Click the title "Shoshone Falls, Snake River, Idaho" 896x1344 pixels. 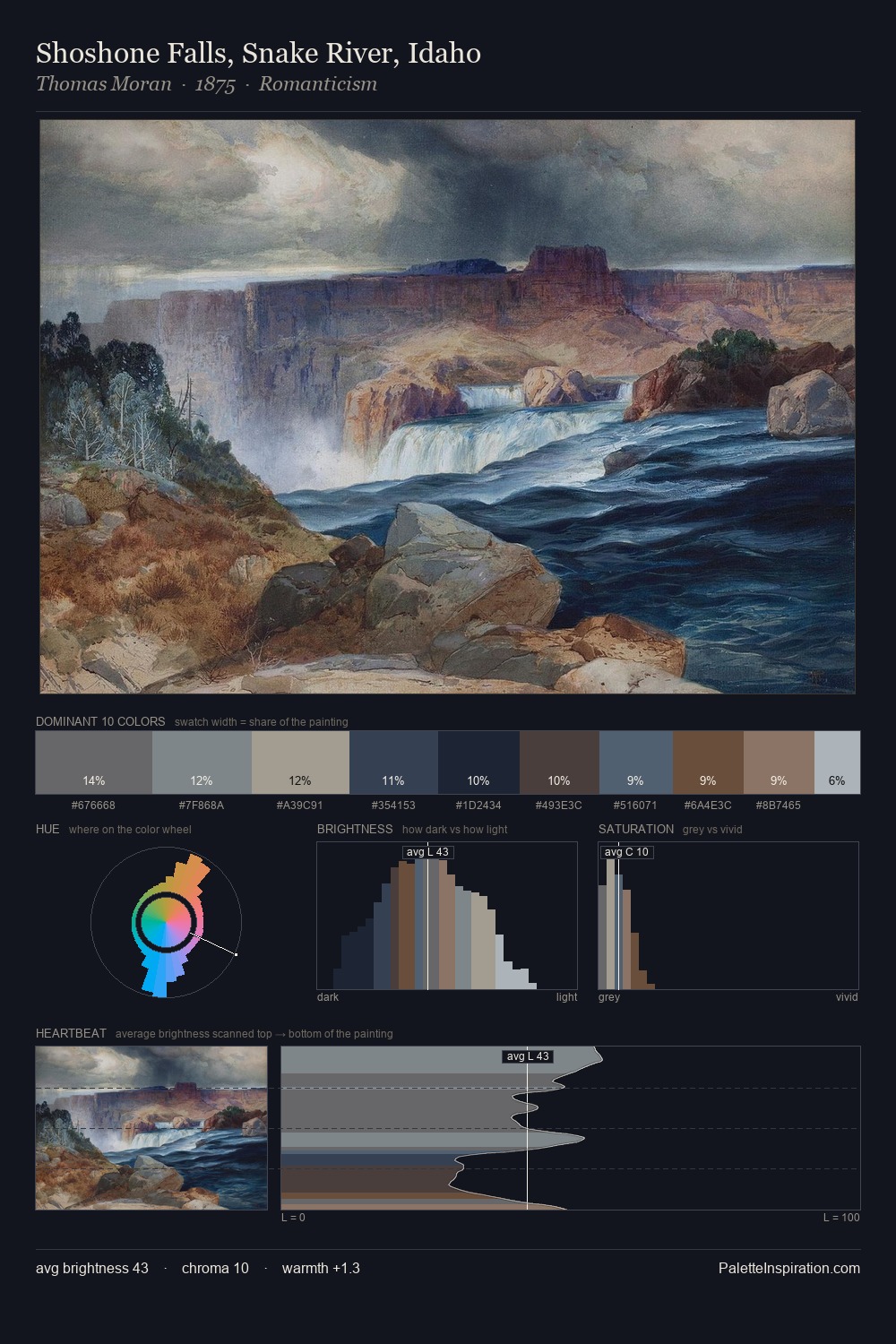(x=258, y=53)
